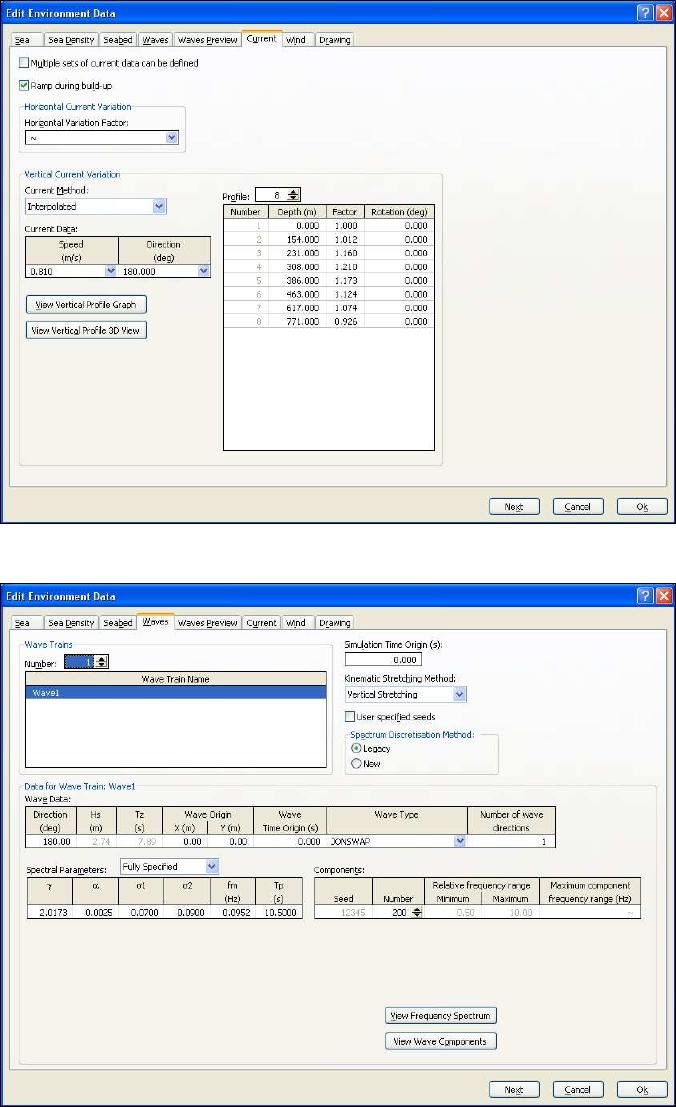676x1107 pixels.
Task: Enable multiple sets of current data checkbox
Action: 24,63
